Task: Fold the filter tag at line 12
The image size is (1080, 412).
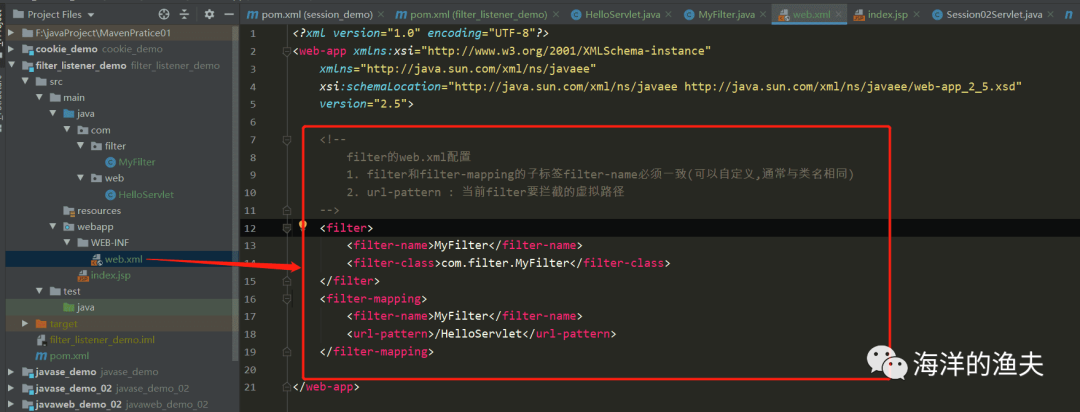Action: [x=287, y=228]
